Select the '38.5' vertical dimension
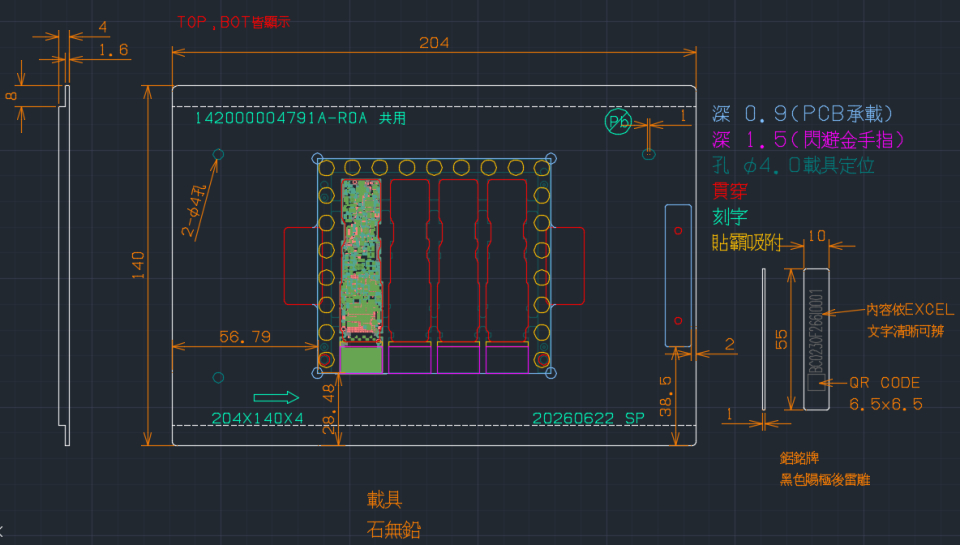This screenshot has height=545, width=960. pos(666,397)
